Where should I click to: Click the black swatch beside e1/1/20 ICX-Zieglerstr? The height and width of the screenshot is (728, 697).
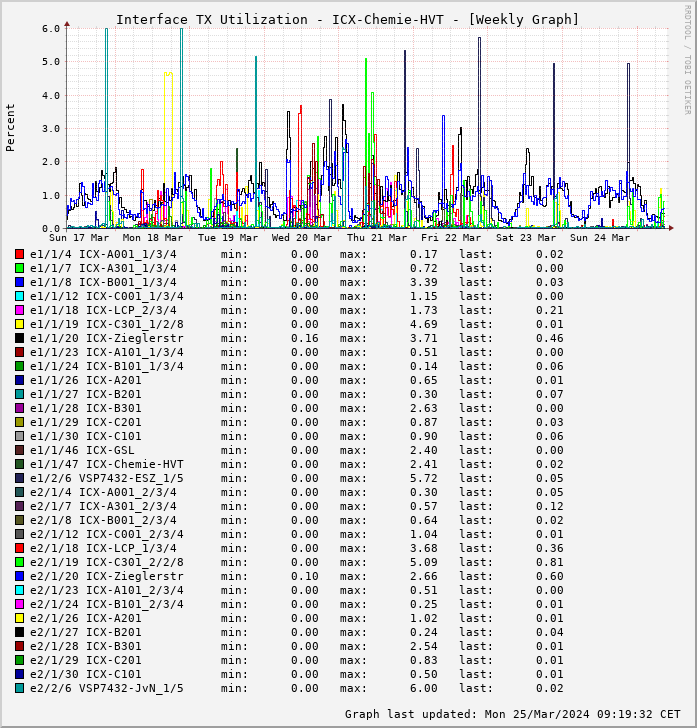point(19,338)
